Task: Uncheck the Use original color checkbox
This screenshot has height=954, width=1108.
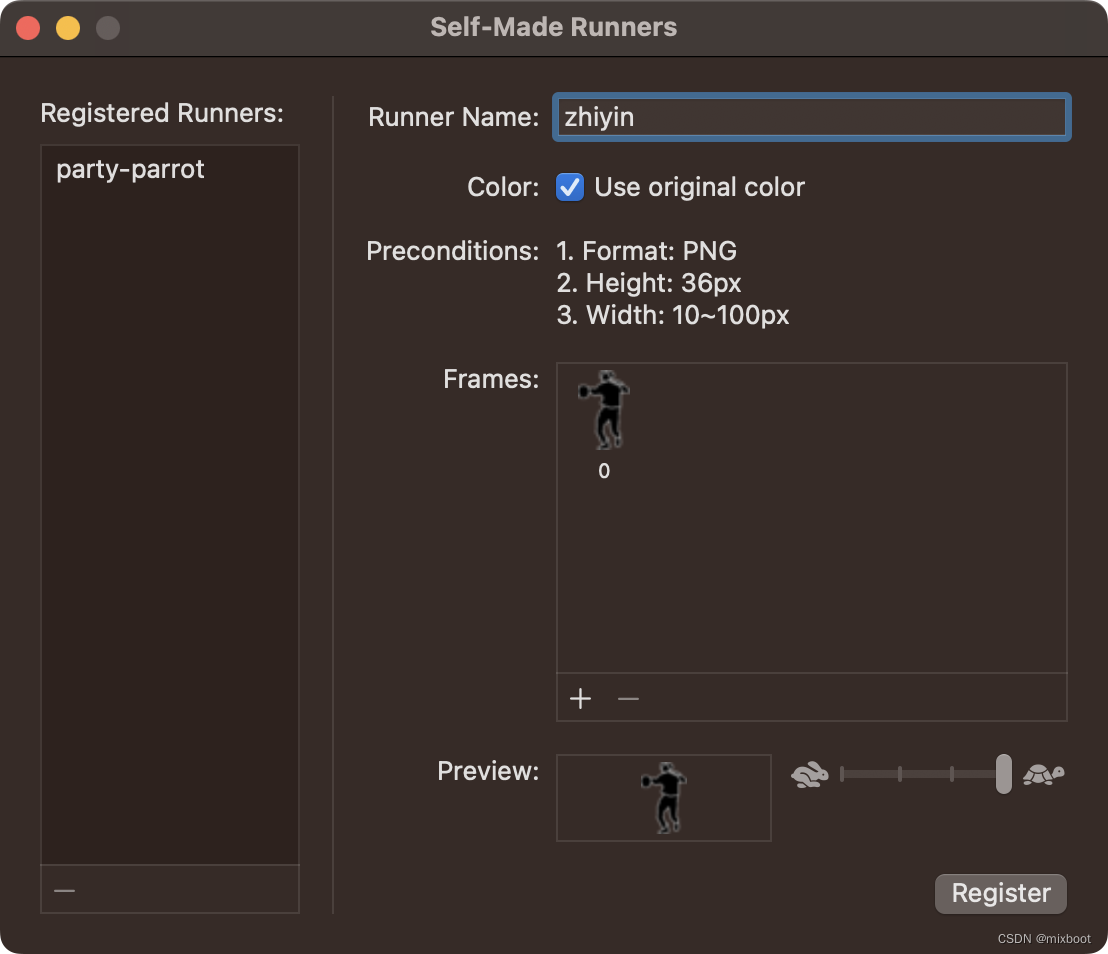Action: (x=570, y=187)
